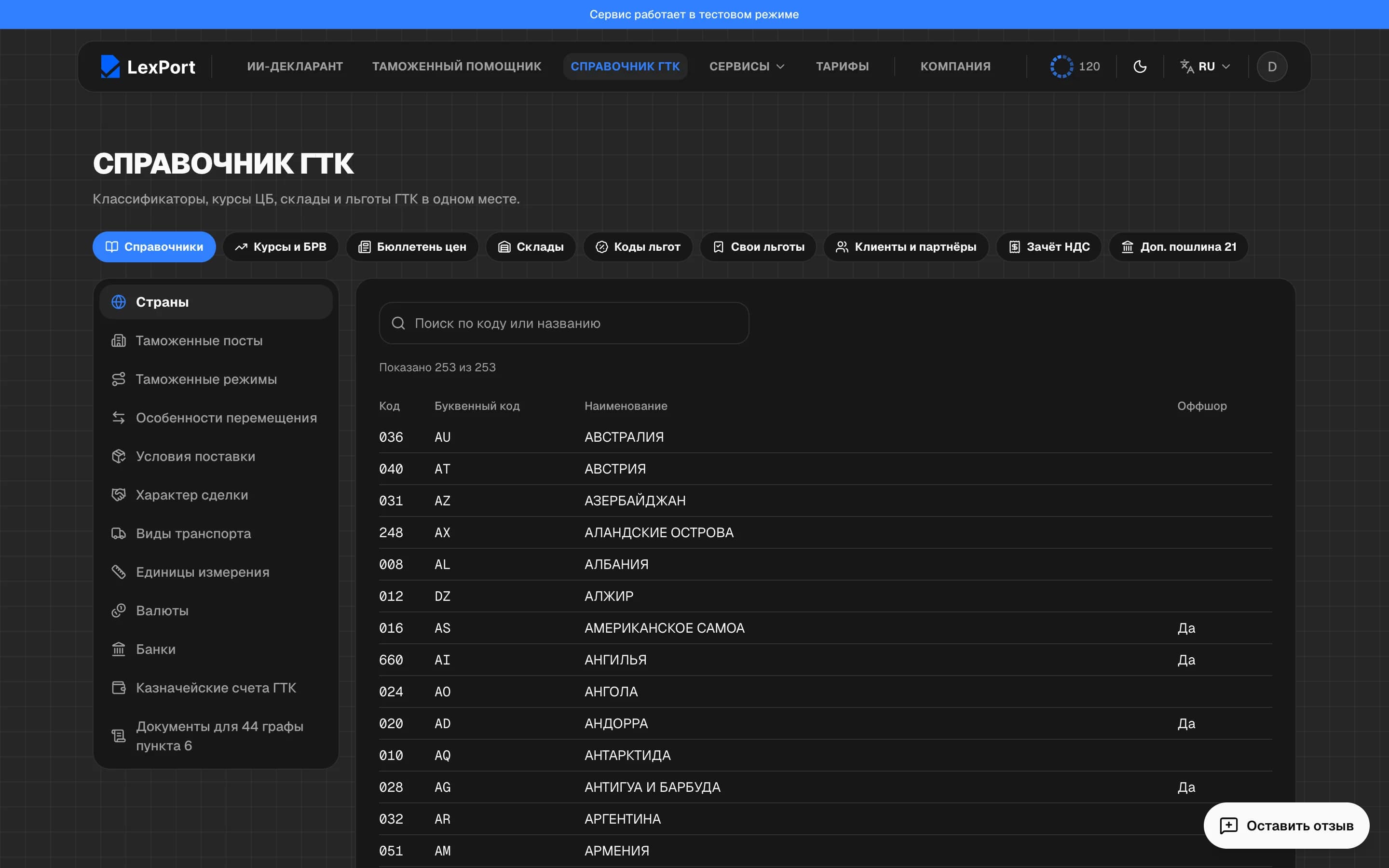
Task: Click the Таможенные посты building icon
Action: tap(118, 340)
